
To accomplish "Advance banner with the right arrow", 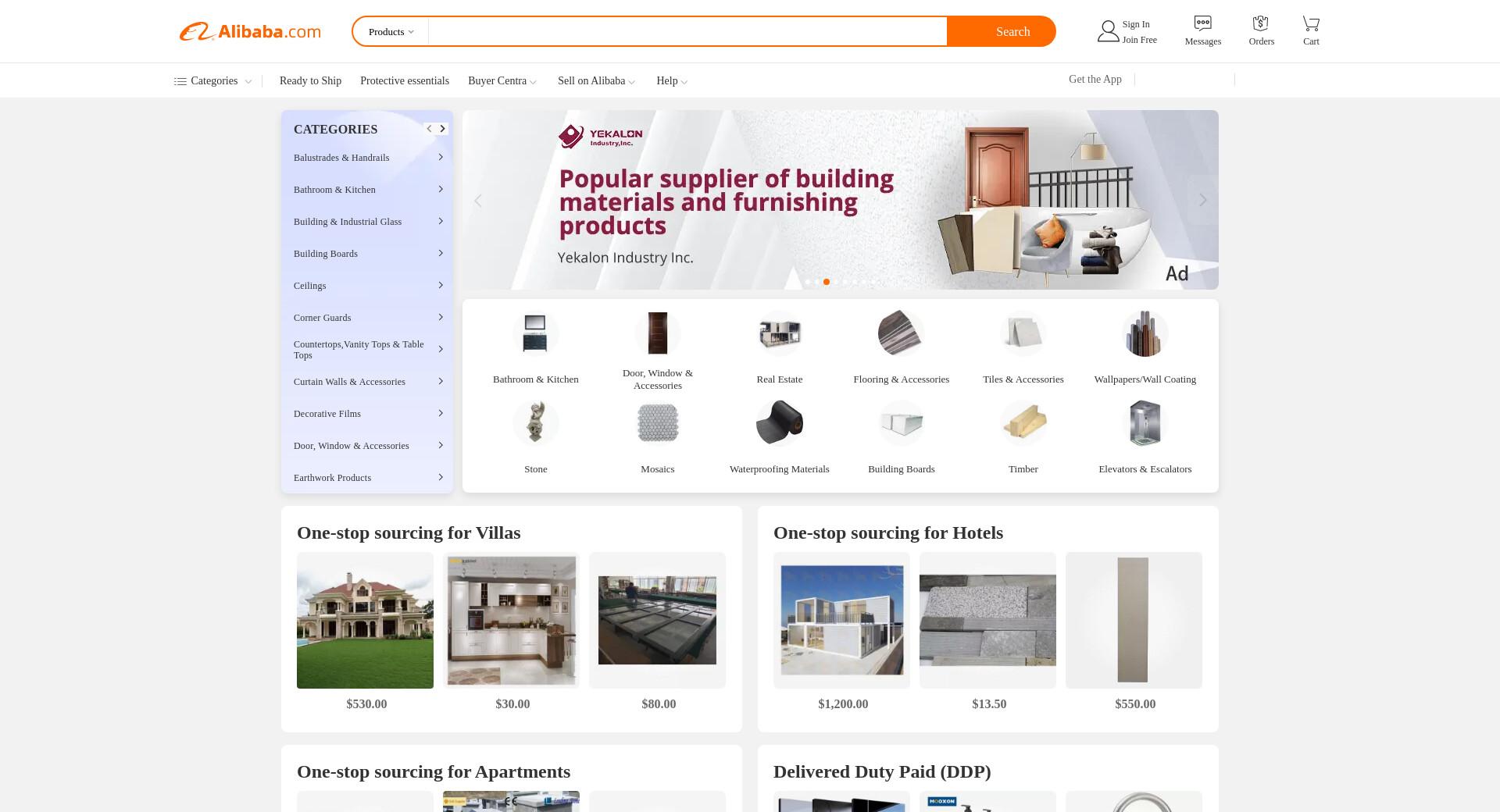I will 1202,200.
